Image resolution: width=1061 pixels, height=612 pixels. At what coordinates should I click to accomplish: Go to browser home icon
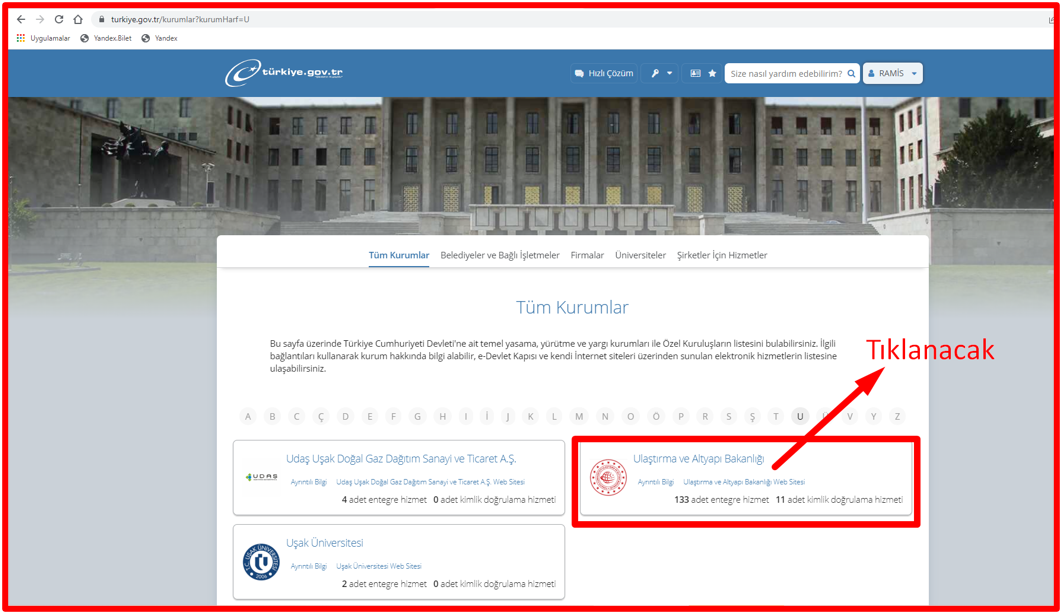tap(78, 20)
